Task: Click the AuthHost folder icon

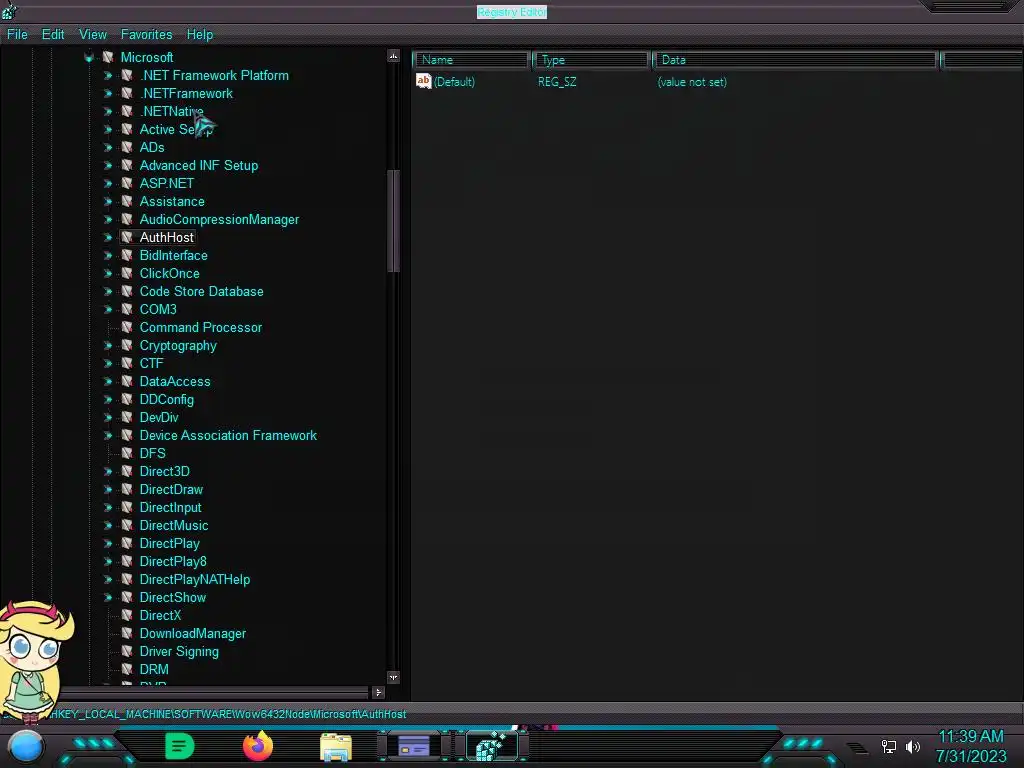Action: click(127, 237)
